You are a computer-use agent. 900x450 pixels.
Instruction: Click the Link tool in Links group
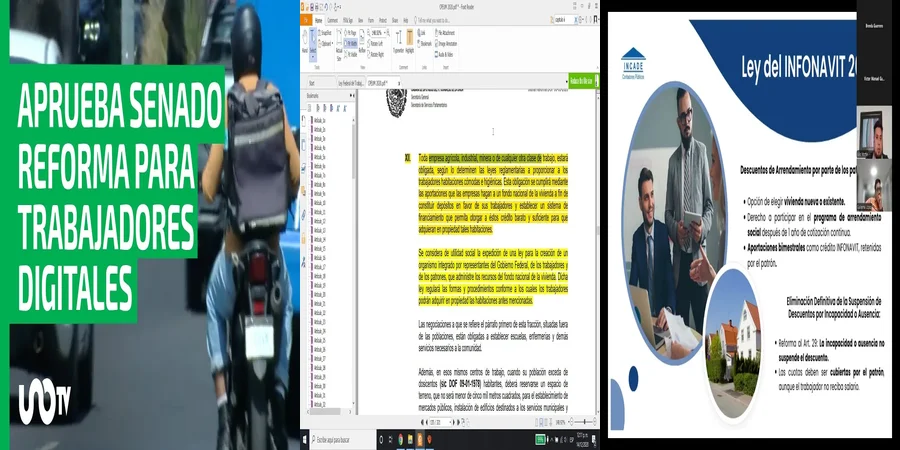[x=421, y=33]
